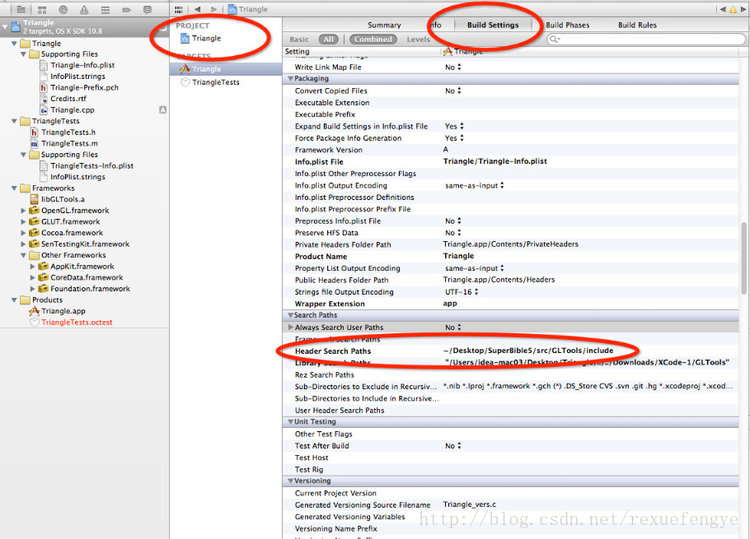
Task: Expand the OpenGL.framework item
Action: coord(23,210)
